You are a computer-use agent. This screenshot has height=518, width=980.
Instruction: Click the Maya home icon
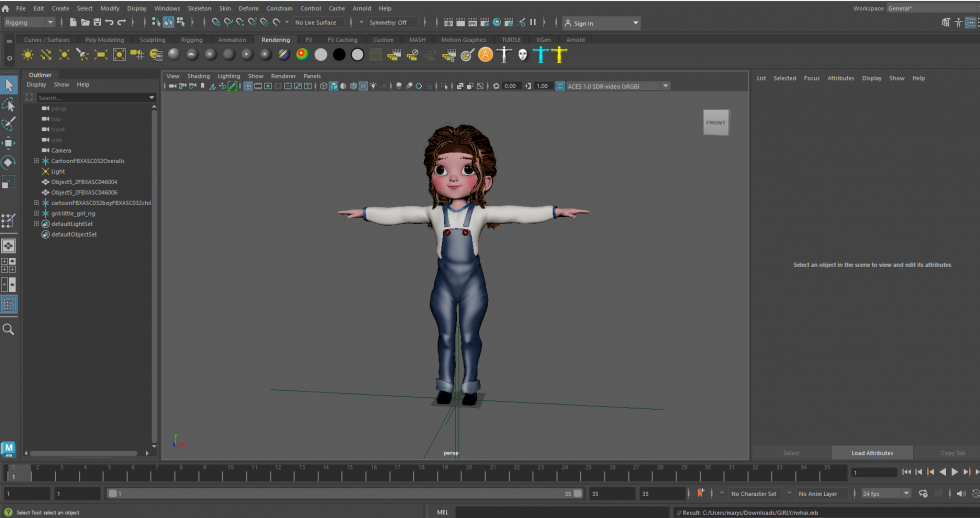[6, 9]
